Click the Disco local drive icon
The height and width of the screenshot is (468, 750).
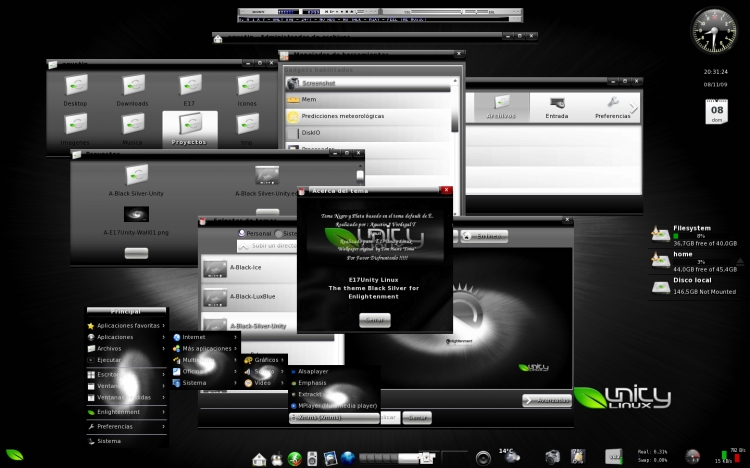660,287
